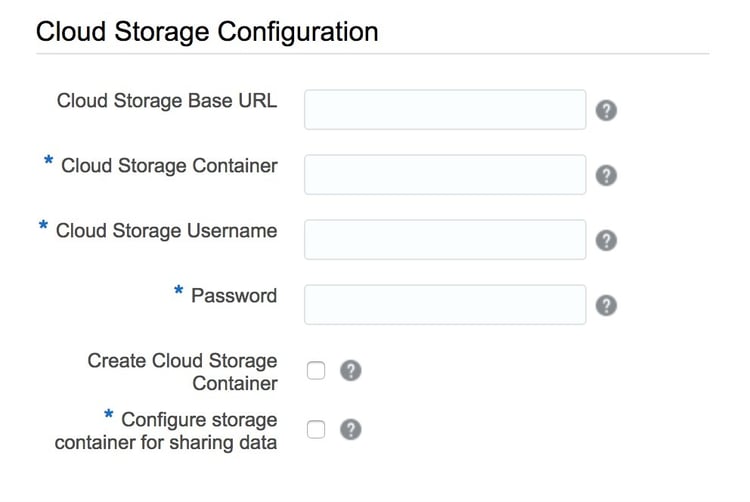Click into the Cloud Storage Container input

pos(445,175)
